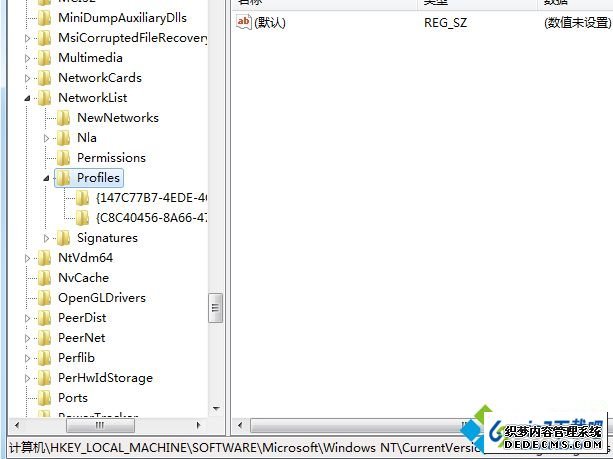
Task: Click the NvCache folder icon
Action: 44,278
